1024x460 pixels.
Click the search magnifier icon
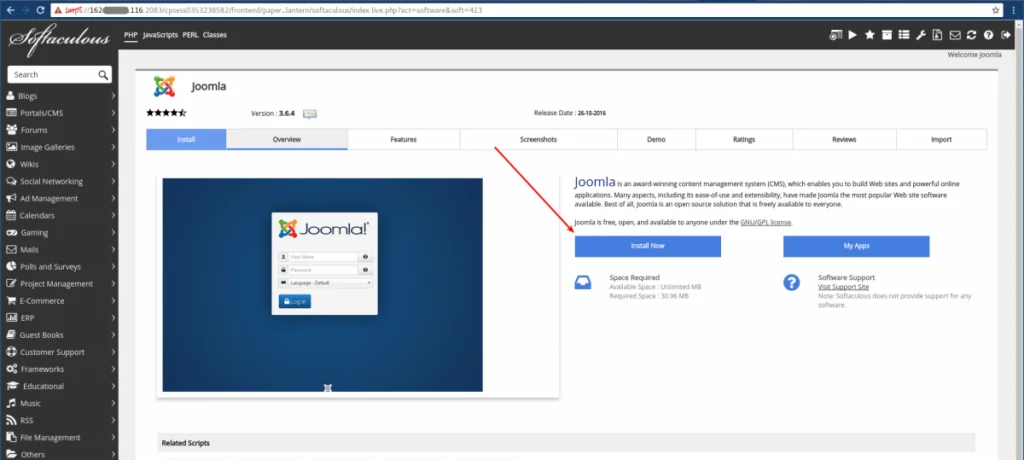103,74
